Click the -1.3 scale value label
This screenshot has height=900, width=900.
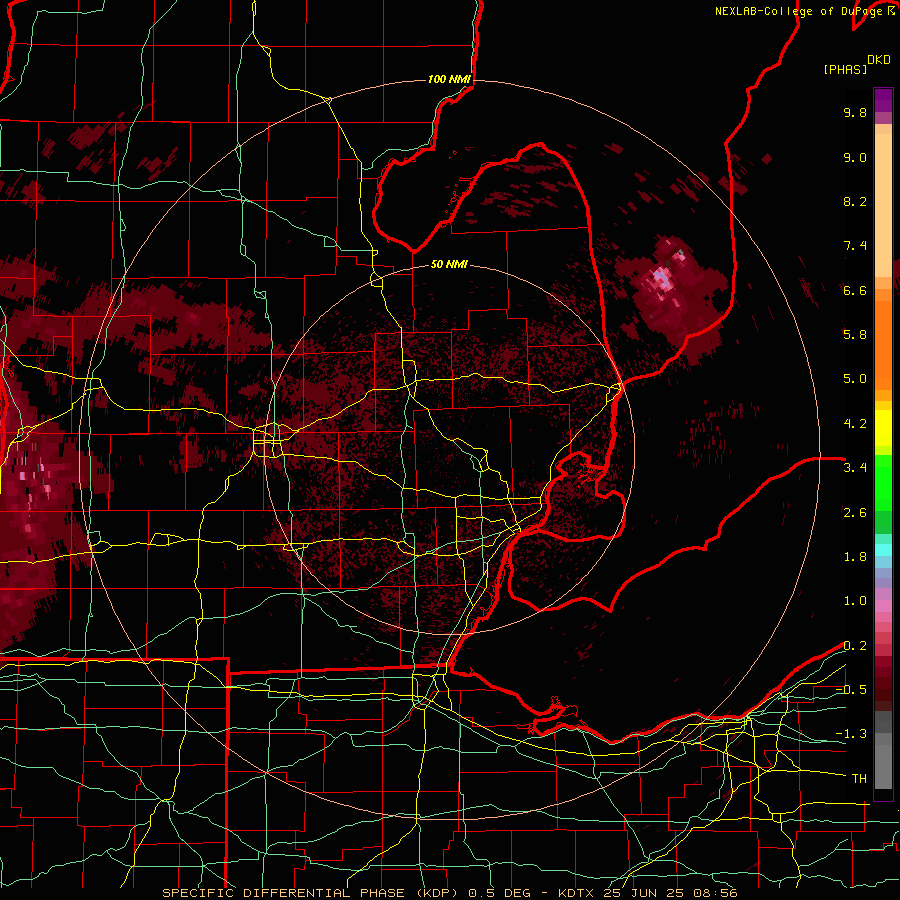851,734
